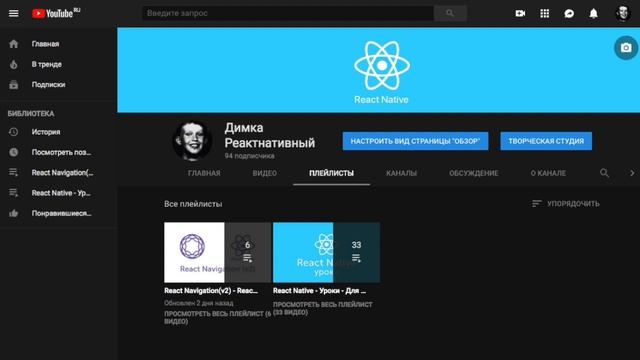The height and width of the screenshot is (360, 640).
Task: Open the React Native уроки playlist thumbnail
Action: (327, 252)
